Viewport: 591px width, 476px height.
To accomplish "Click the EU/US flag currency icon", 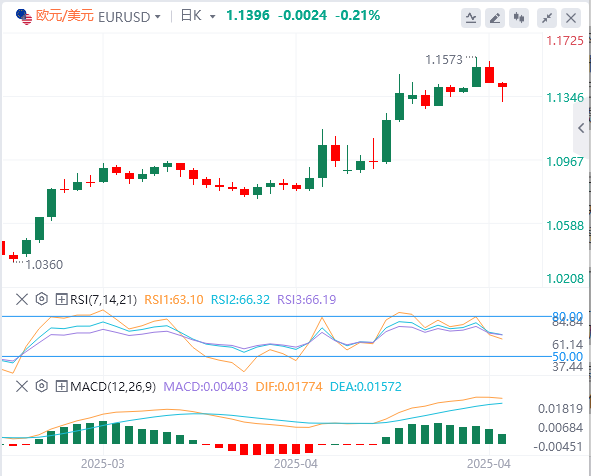I will pyautogui.click(x=24, y=17).
